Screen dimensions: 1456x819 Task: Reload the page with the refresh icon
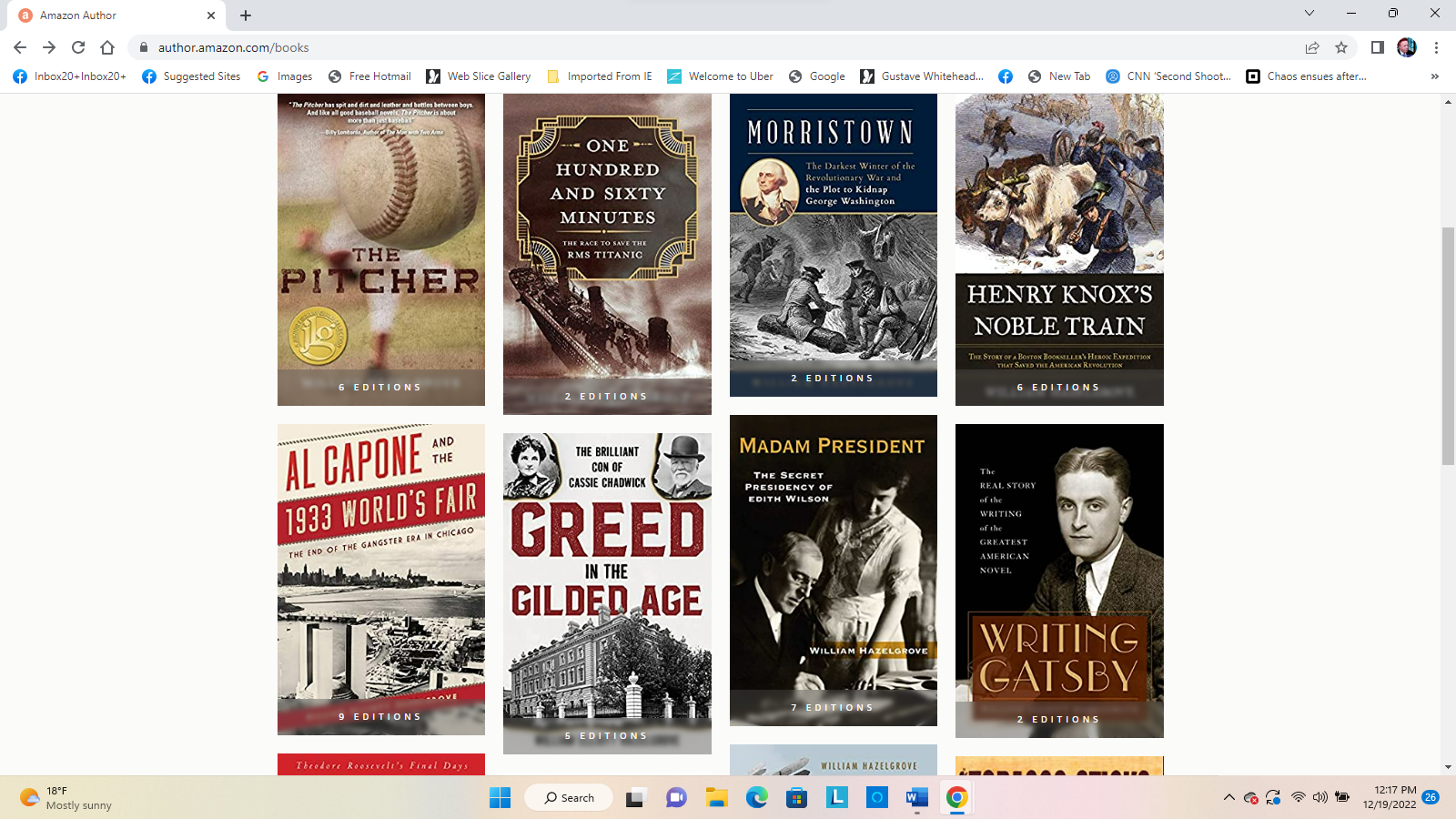78,47
